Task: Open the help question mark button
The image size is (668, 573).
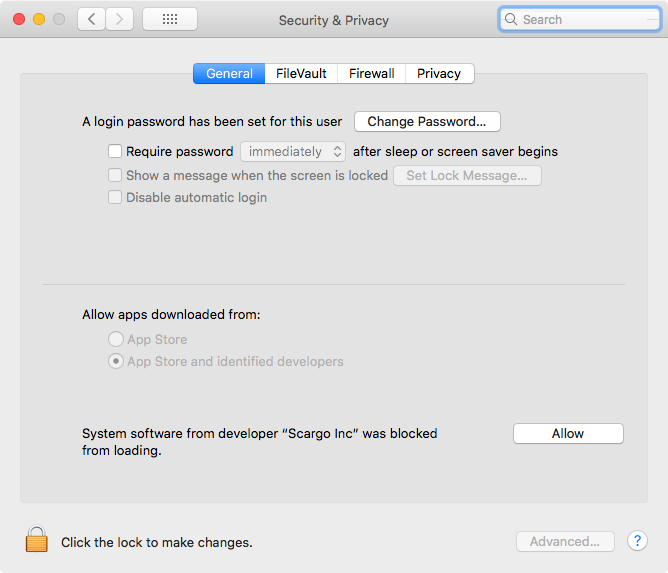Action: point(637,541)
